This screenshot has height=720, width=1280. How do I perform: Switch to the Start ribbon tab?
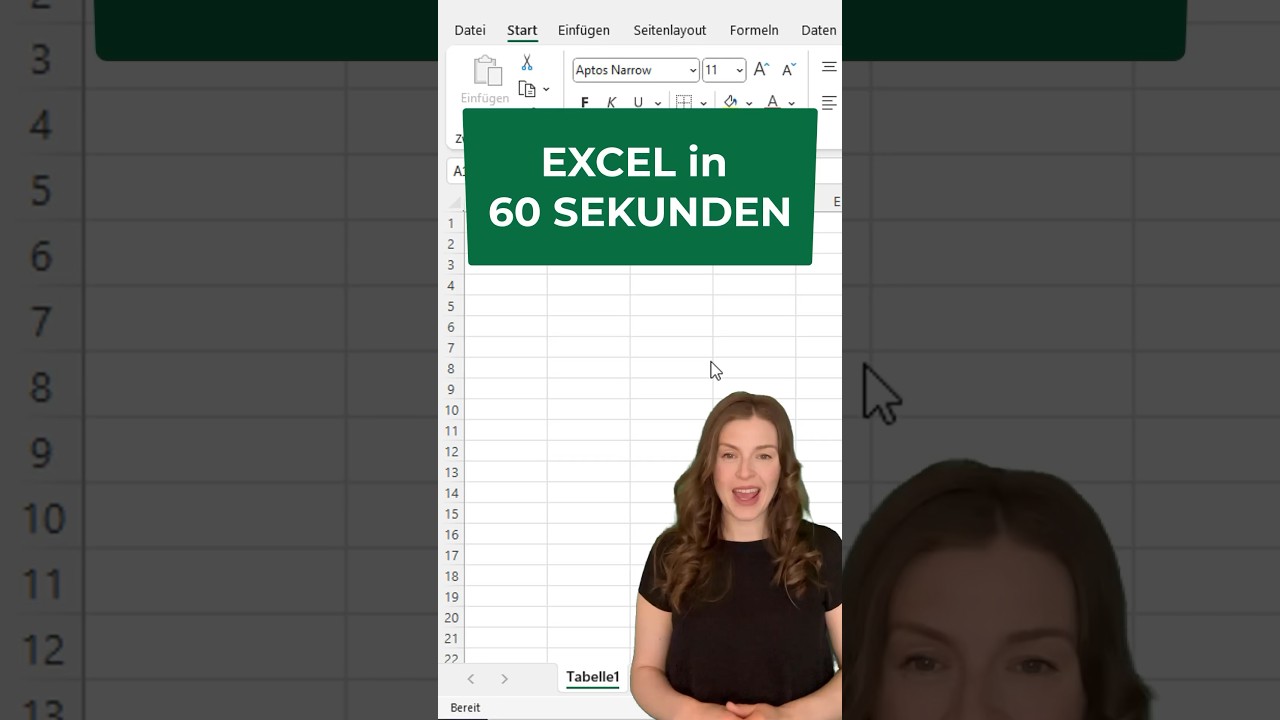[x=522, y=30]
